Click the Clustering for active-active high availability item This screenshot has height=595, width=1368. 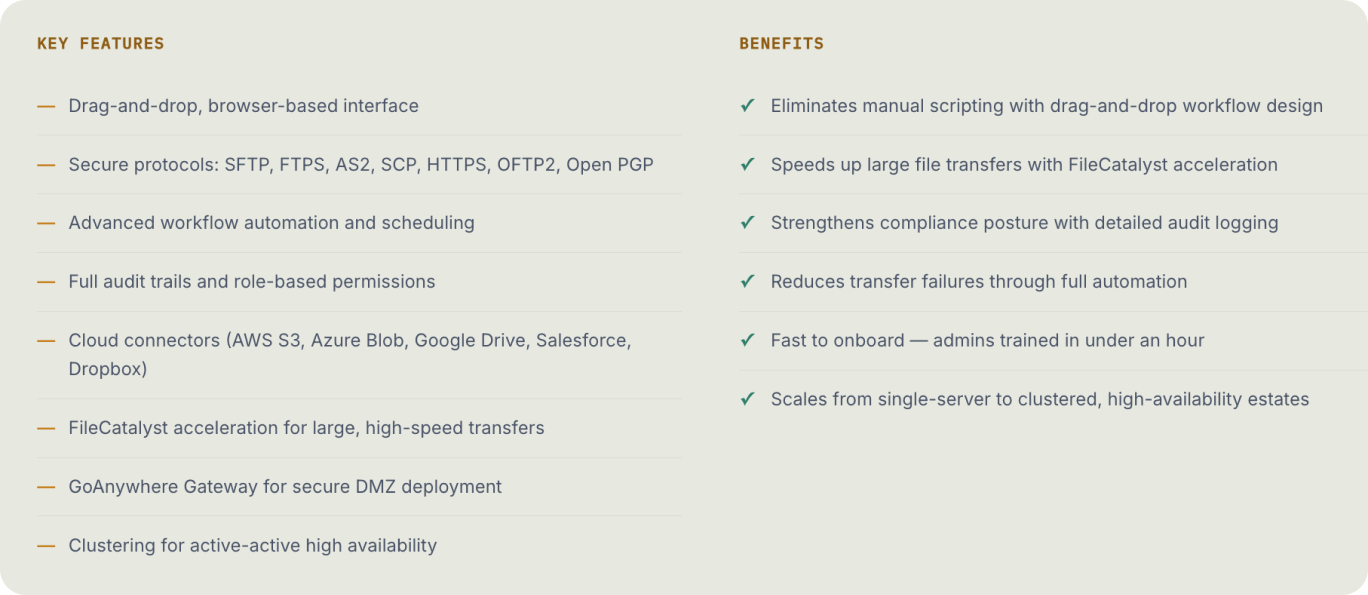click(x=253, y=546)
